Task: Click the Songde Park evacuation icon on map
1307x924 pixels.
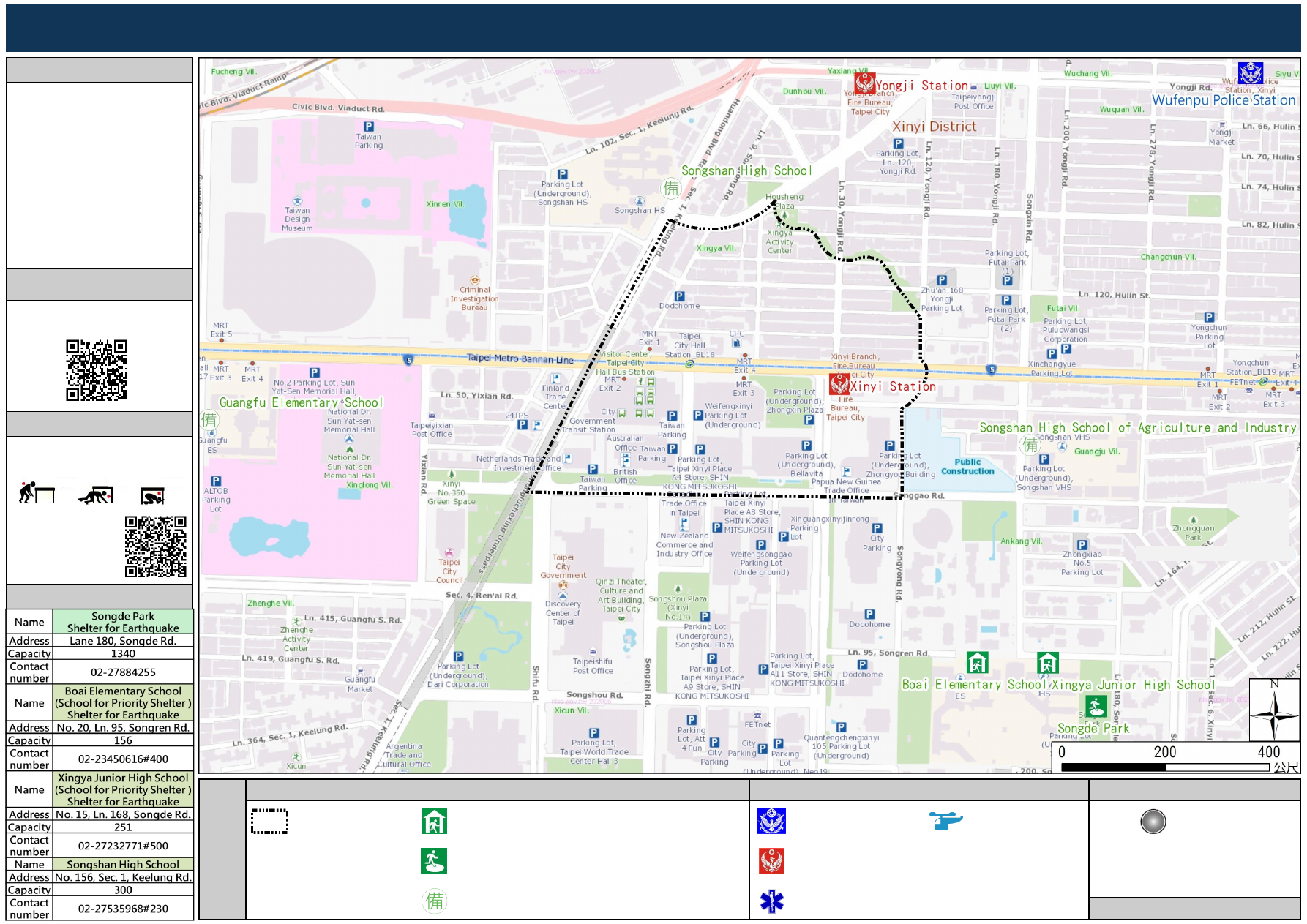Action: (1096, 706)
